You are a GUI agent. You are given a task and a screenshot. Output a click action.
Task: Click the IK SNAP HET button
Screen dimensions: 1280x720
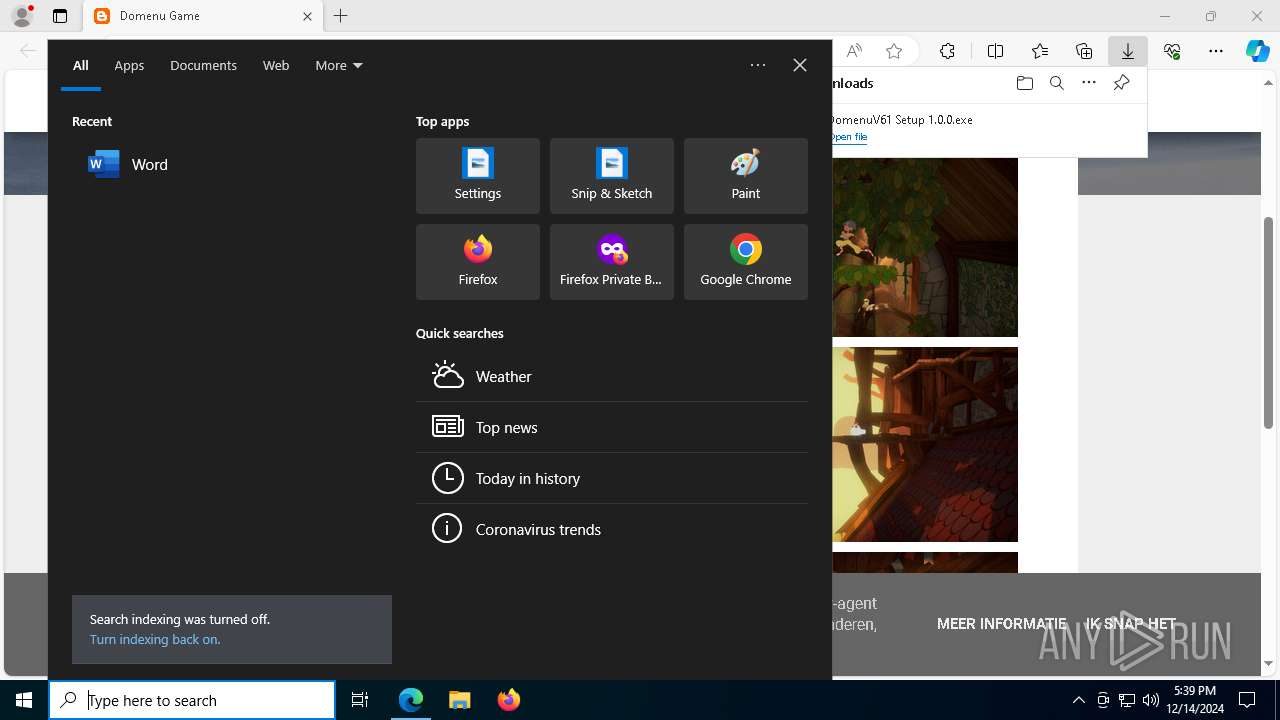1131,623
